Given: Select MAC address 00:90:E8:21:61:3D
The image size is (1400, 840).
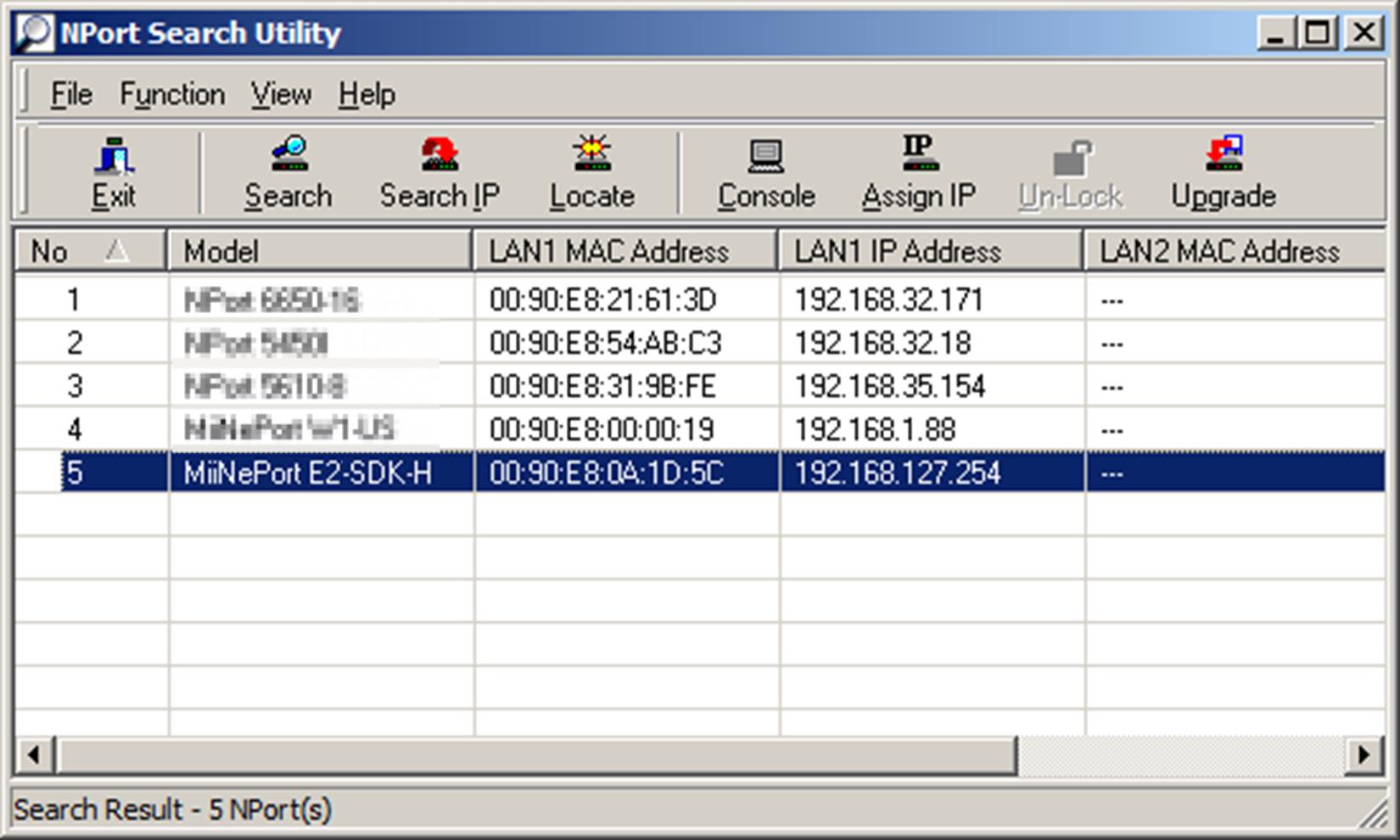Looking at the screenshot, I should click(x=603, y=300).
